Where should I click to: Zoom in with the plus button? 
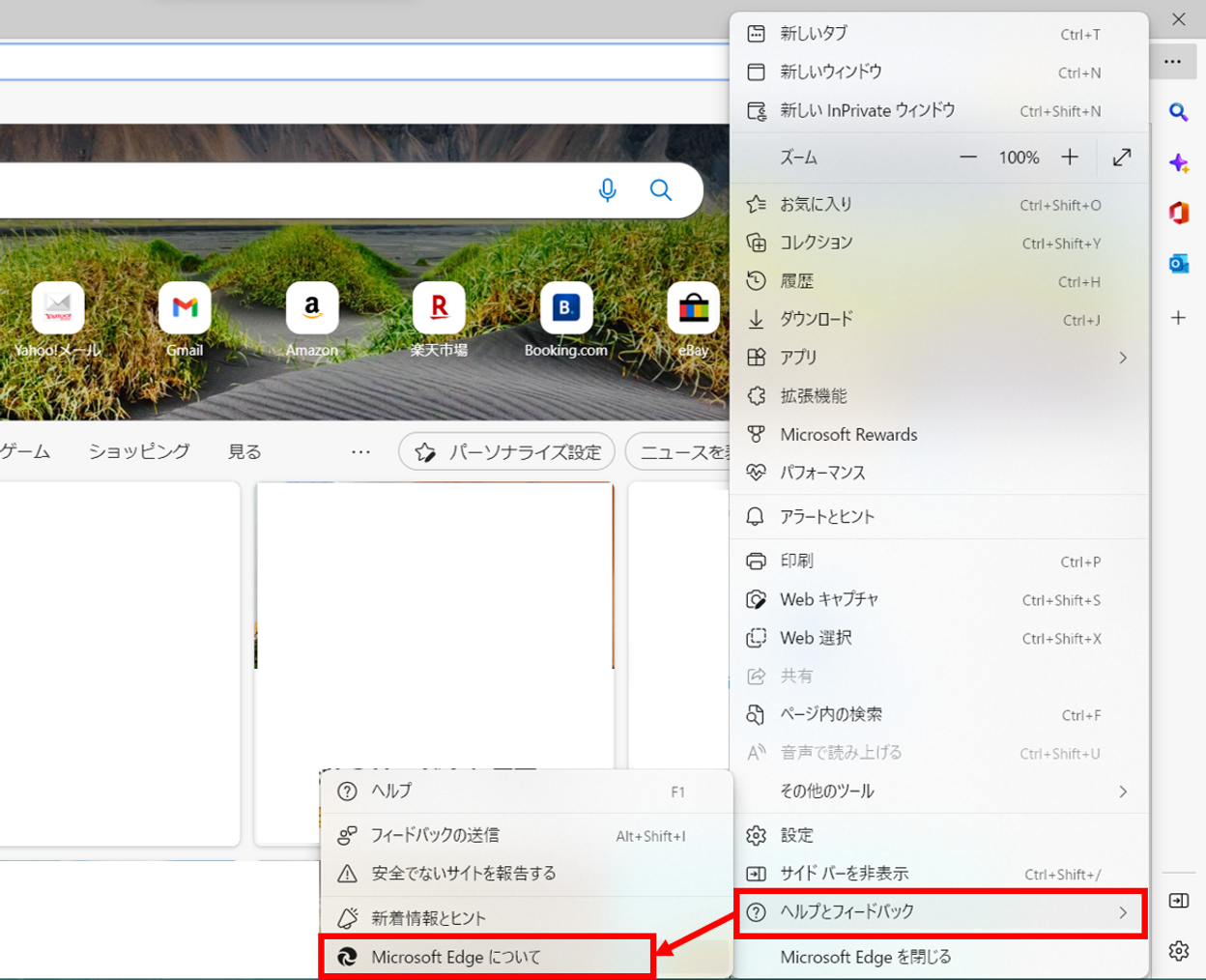coord(1070,158)
